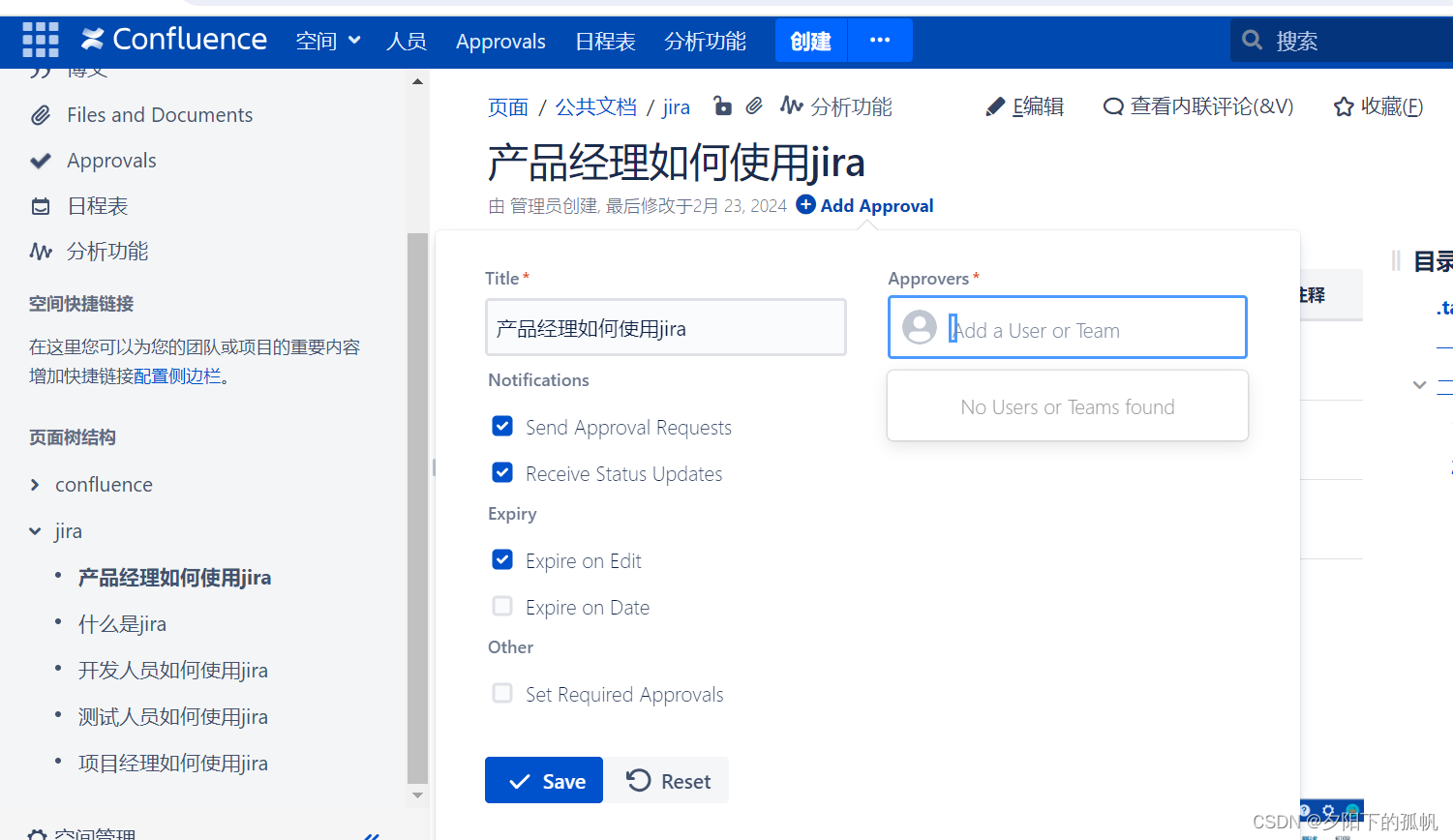
Task: Collapse sidebar with double-chevron icon
Action: click(x=372, y=835)
